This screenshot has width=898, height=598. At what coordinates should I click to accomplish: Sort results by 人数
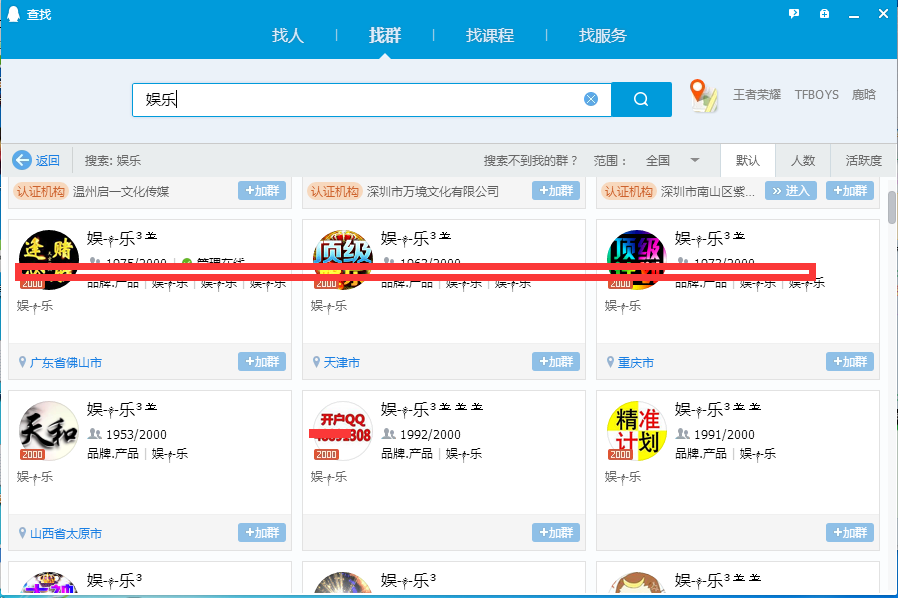803,160
